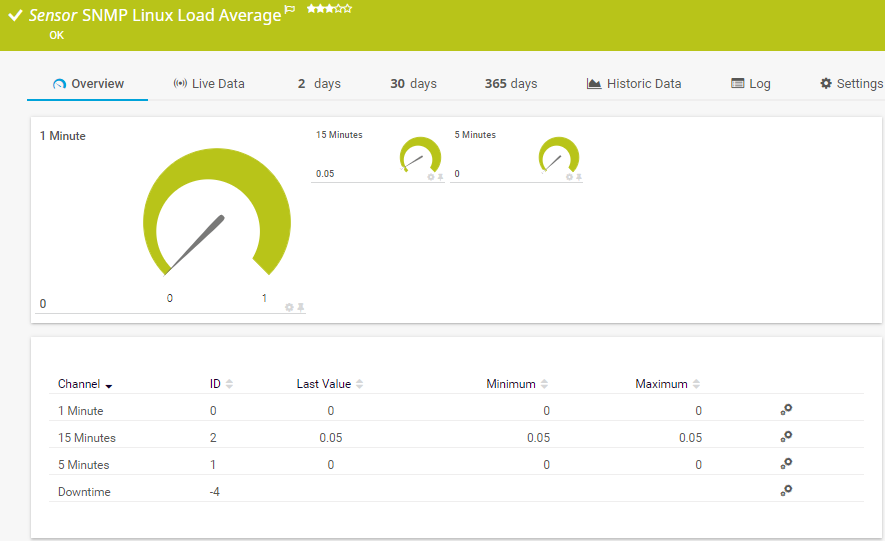885x541 pixels.
Task: Switch to the Live Data tab
Action: click(x=208, y=84)
